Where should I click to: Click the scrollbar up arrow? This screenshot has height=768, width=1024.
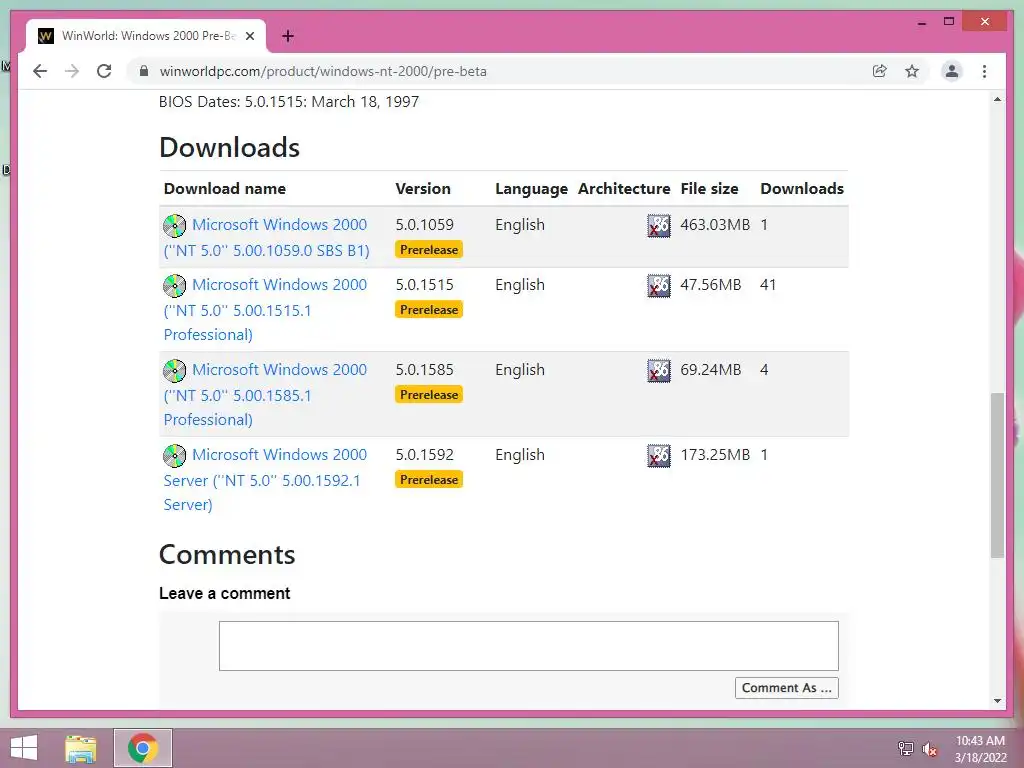[x=997, y=99]
